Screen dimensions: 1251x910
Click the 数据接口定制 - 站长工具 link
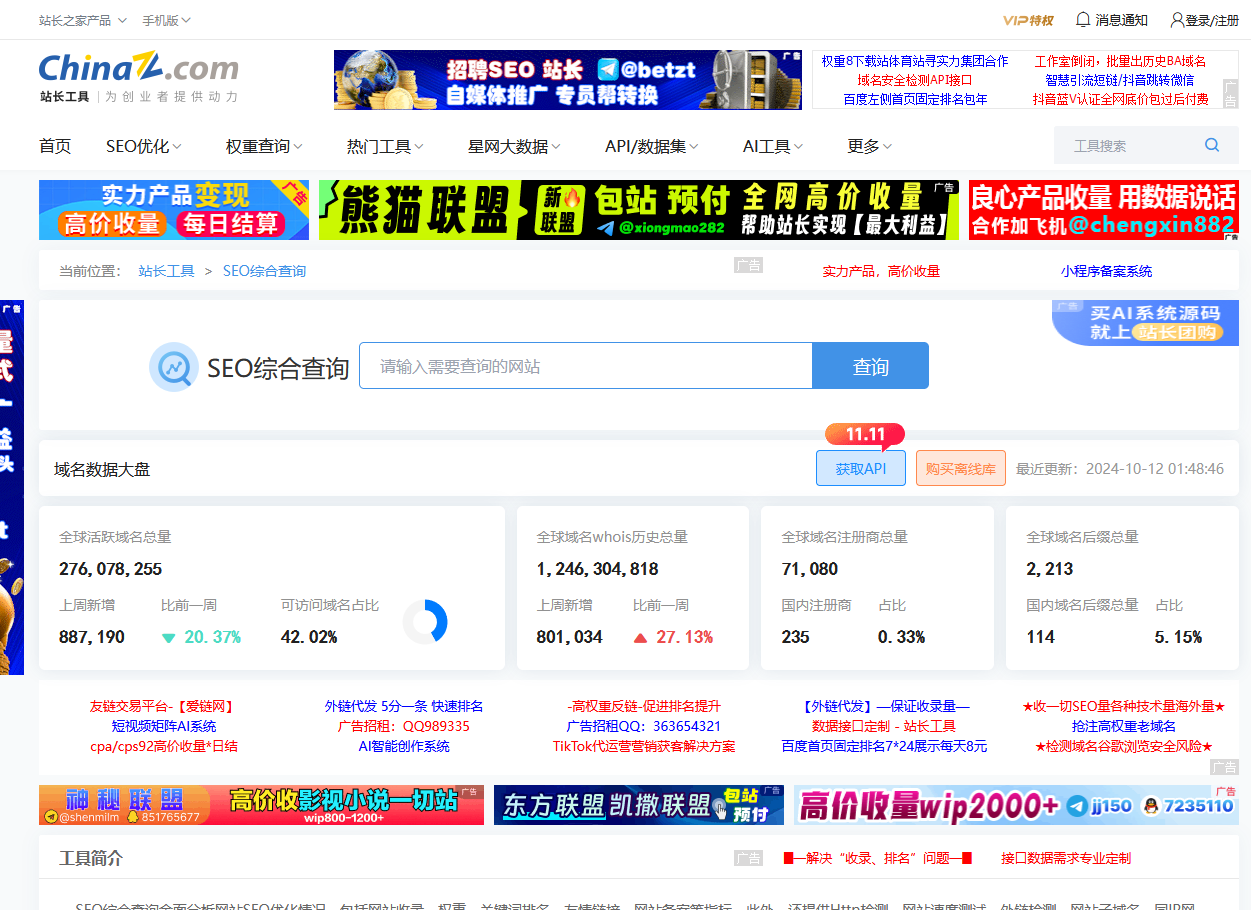884,726
